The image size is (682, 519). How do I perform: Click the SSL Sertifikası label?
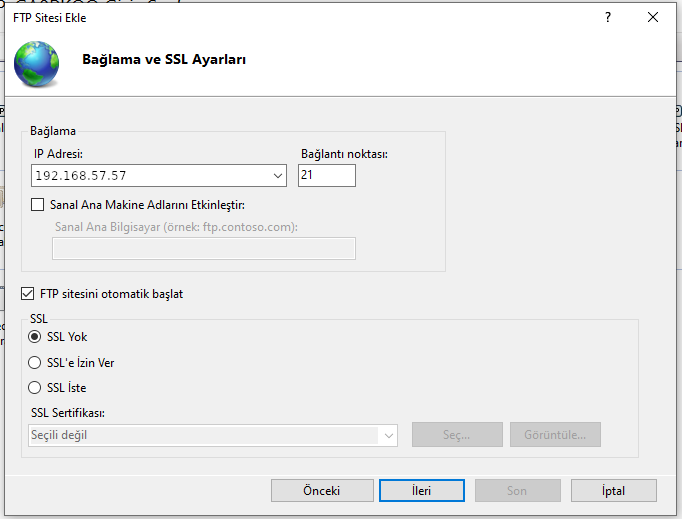[x=68, y=412]
